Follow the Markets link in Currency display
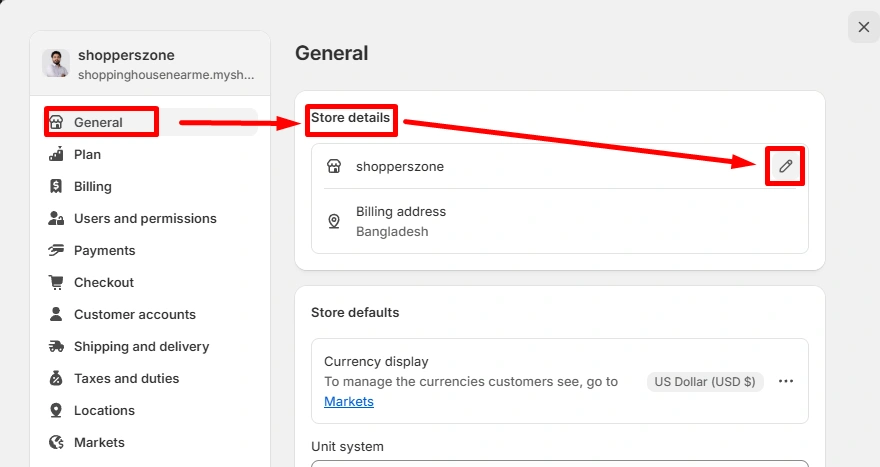The image size is (880, 467). click(x=349, y=401)
